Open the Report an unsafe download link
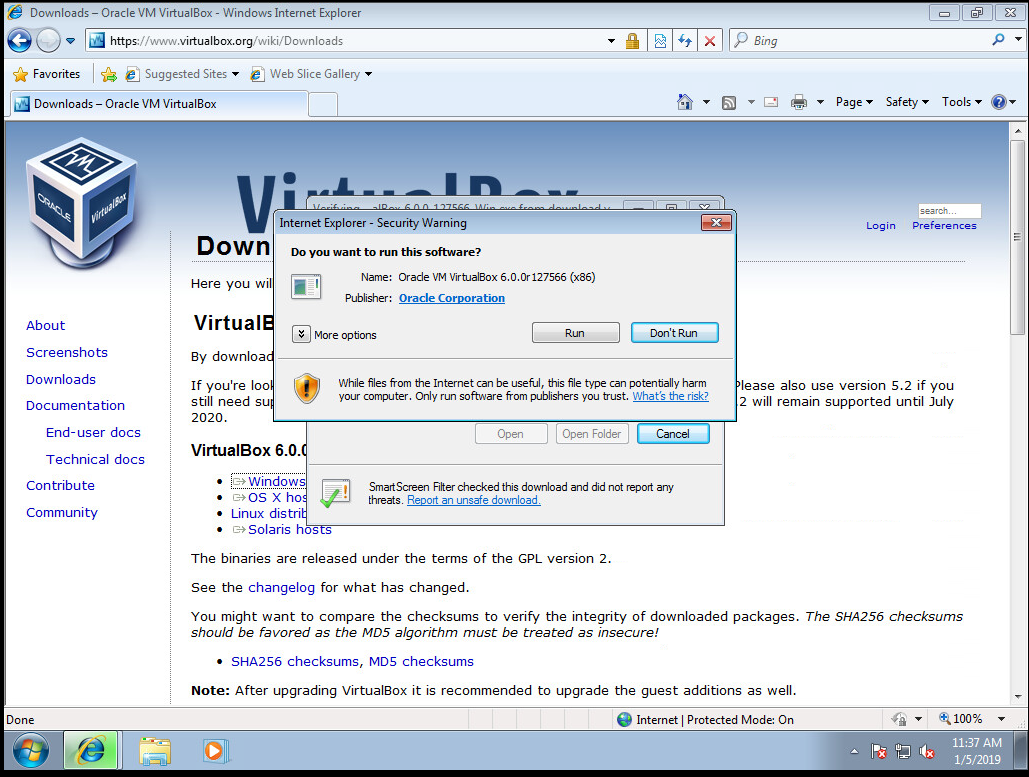The width and height of the screenshot is (1029, 777). (473, 500)
